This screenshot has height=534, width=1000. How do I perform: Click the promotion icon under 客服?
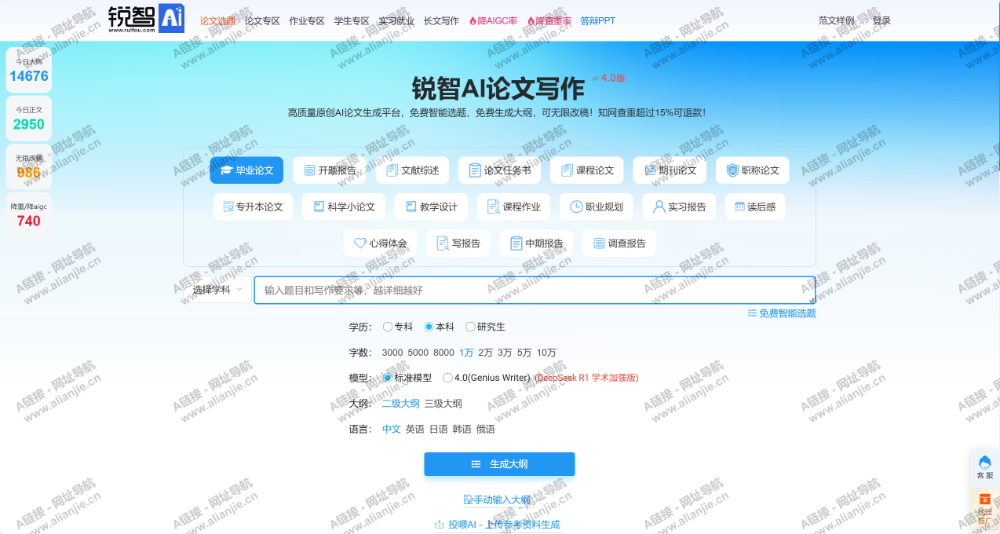click(x=985, y=507)
